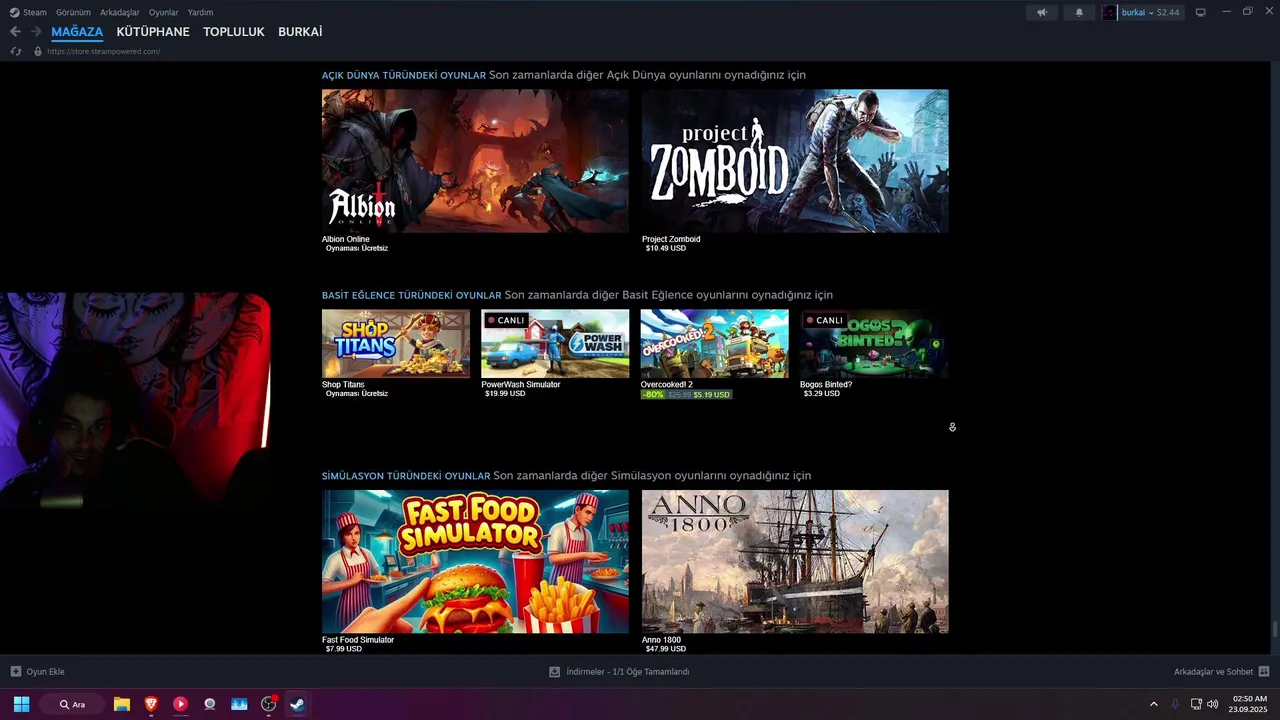Launch Brave browser from the taskbar

click(151, 704)
